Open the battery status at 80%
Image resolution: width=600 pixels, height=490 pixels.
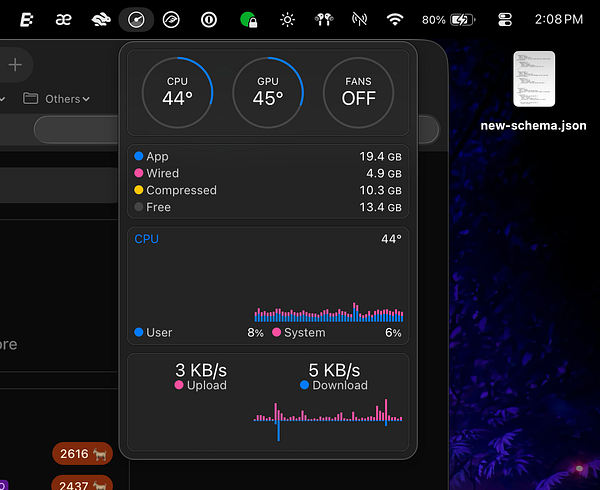(x=448, y=20)
